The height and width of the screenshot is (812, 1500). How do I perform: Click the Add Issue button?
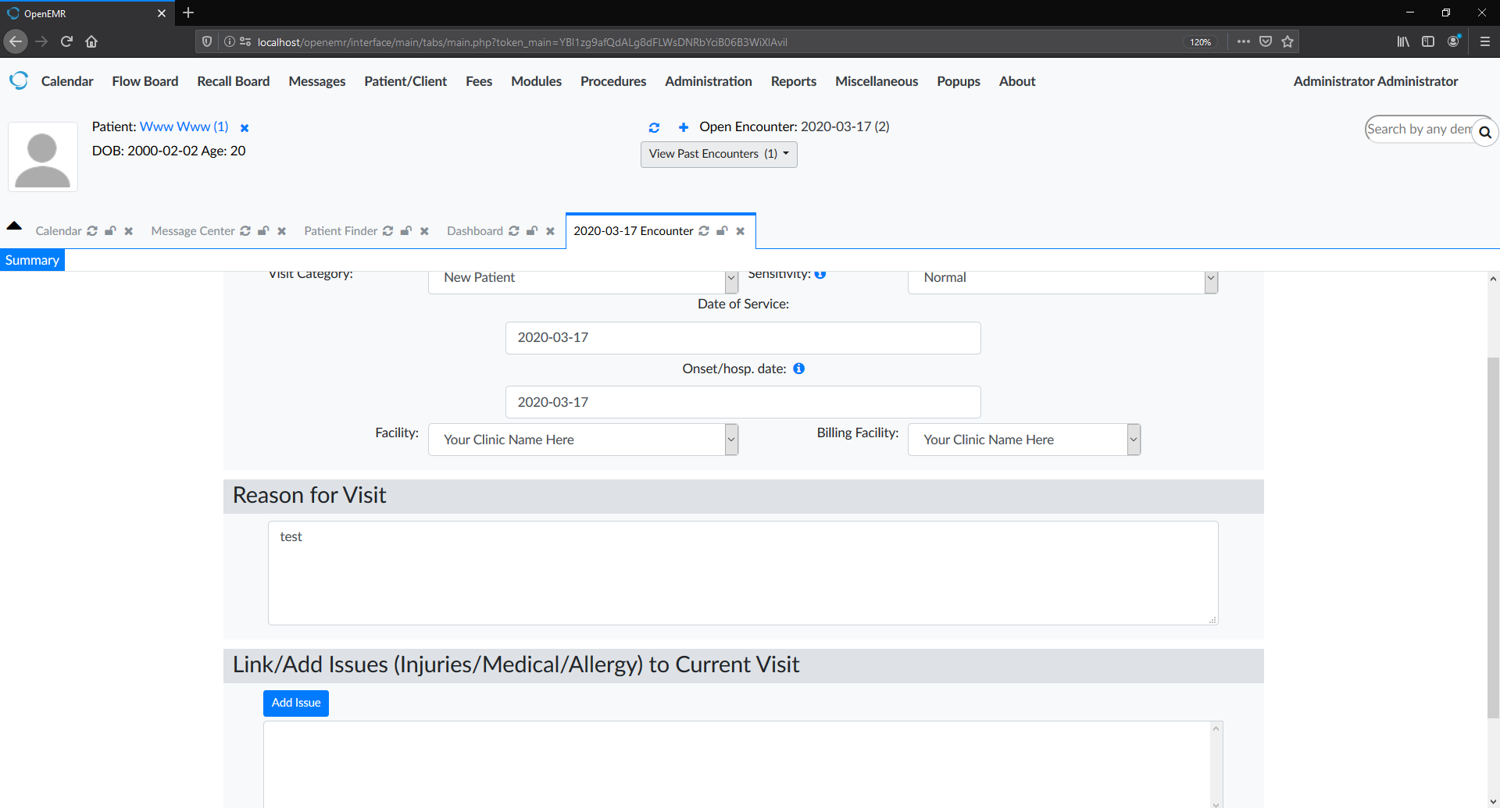(x=295, y=703)
